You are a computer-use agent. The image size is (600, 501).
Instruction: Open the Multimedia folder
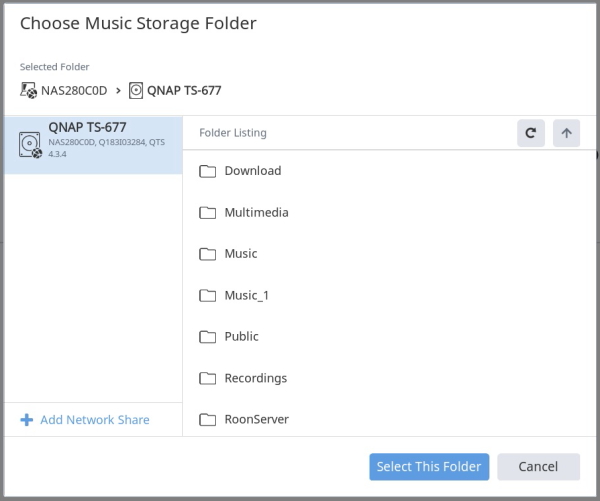click(256, 212)
